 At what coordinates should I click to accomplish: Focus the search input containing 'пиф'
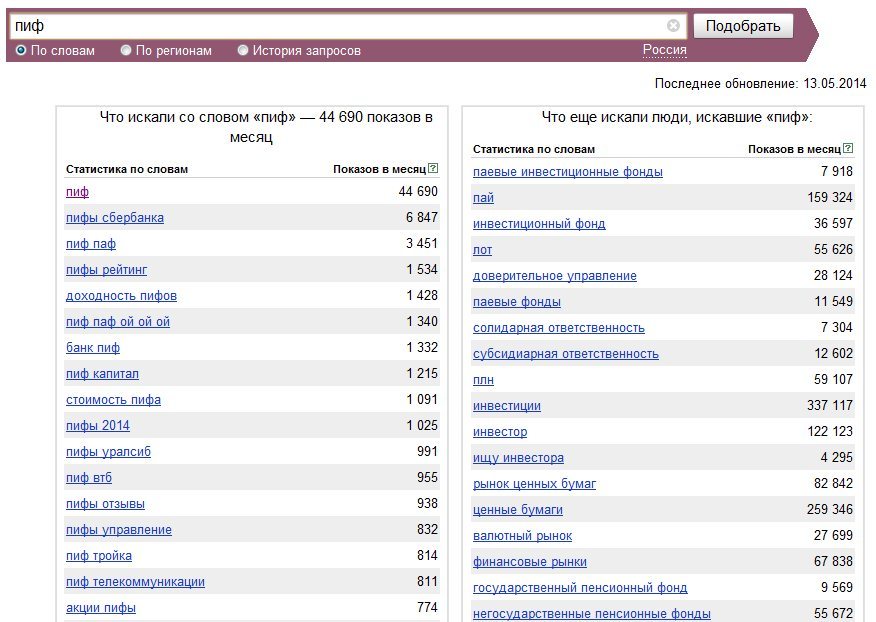pos(338,26)
